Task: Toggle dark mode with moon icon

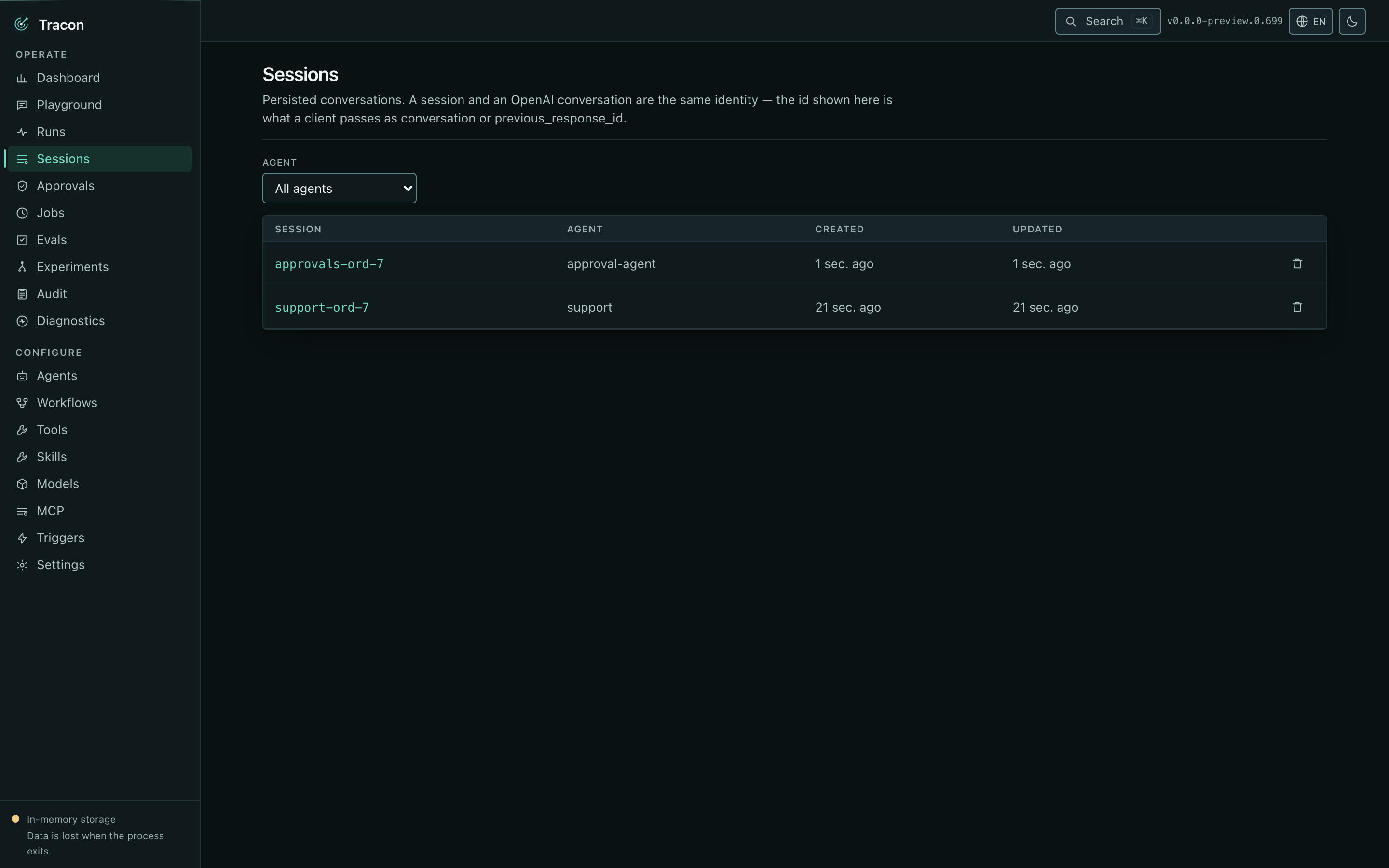Action: 1352,21
